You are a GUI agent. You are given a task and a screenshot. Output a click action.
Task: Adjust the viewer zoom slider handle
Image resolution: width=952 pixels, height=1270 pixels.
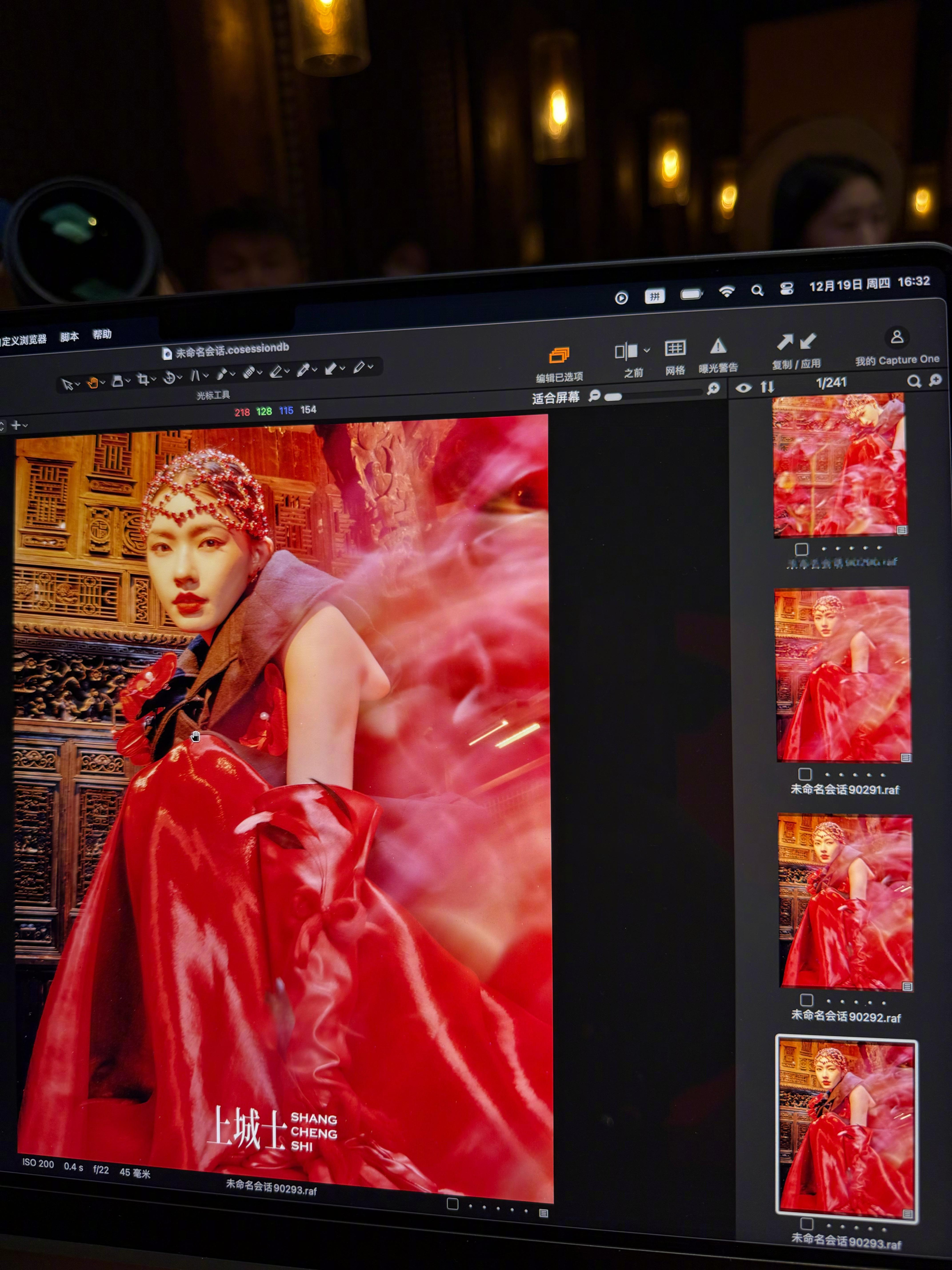pyautogui.click(x=613, y=396)
